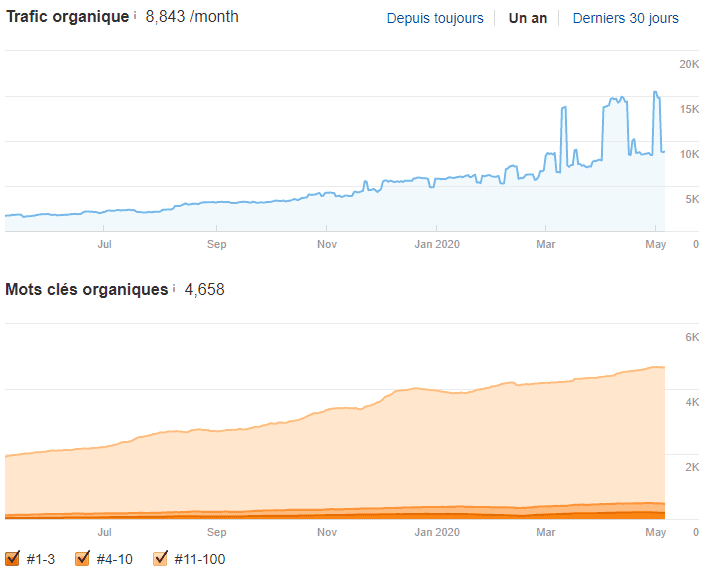
Task: Click the 4,658 organic keywords count
Action: (x=204, y=290)
